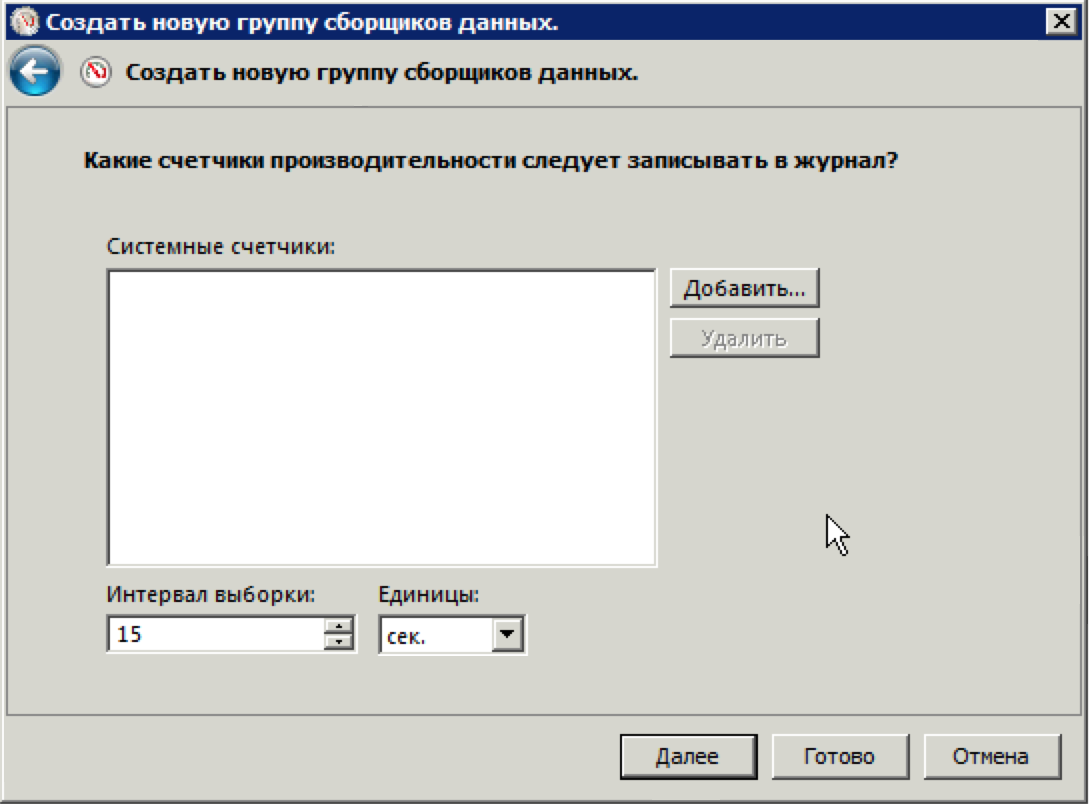Screen dimensions: 1092x804
Task: Click inside the Системные счетчики list box
Action: [x=380, y=417]
